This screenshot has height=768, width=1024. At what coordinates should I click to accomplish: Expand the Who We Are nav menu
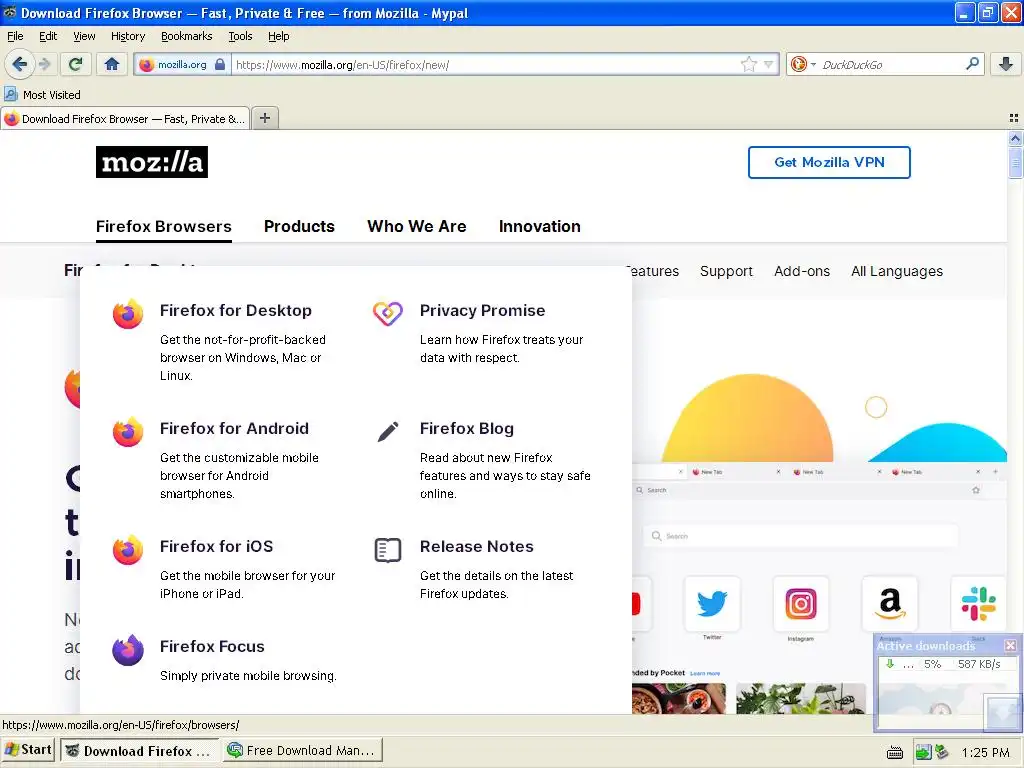[417, 226]
